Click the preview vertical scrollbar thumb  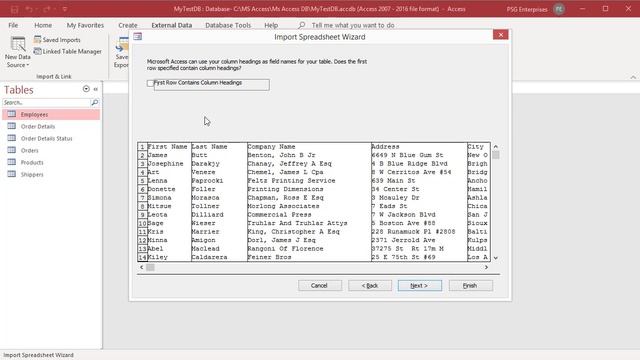click(x=496, y=155)
